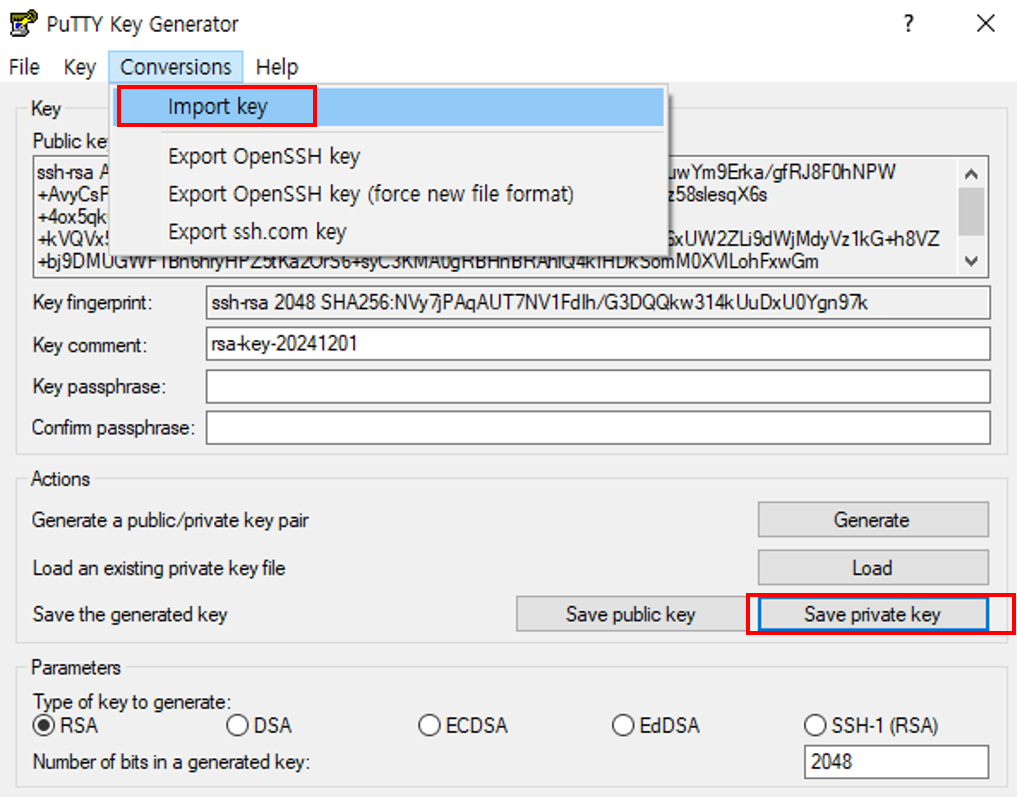Click 'Generate a public/private key pair' text
This screenshot has width=1017, height=797.
coord(171,520)
